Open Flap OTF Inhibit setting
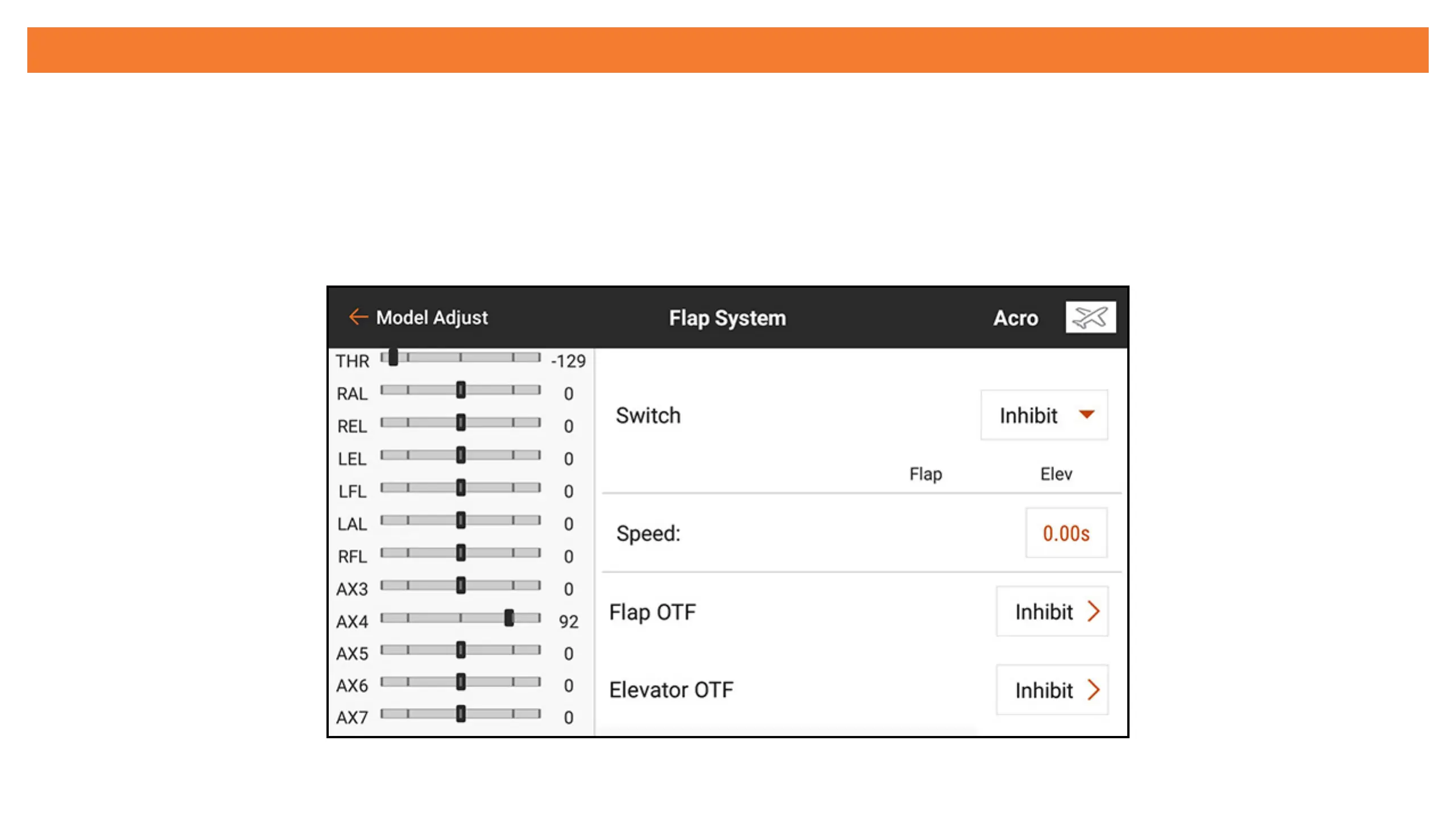This screenshot has height=819, width=1456. (1052, 611)
